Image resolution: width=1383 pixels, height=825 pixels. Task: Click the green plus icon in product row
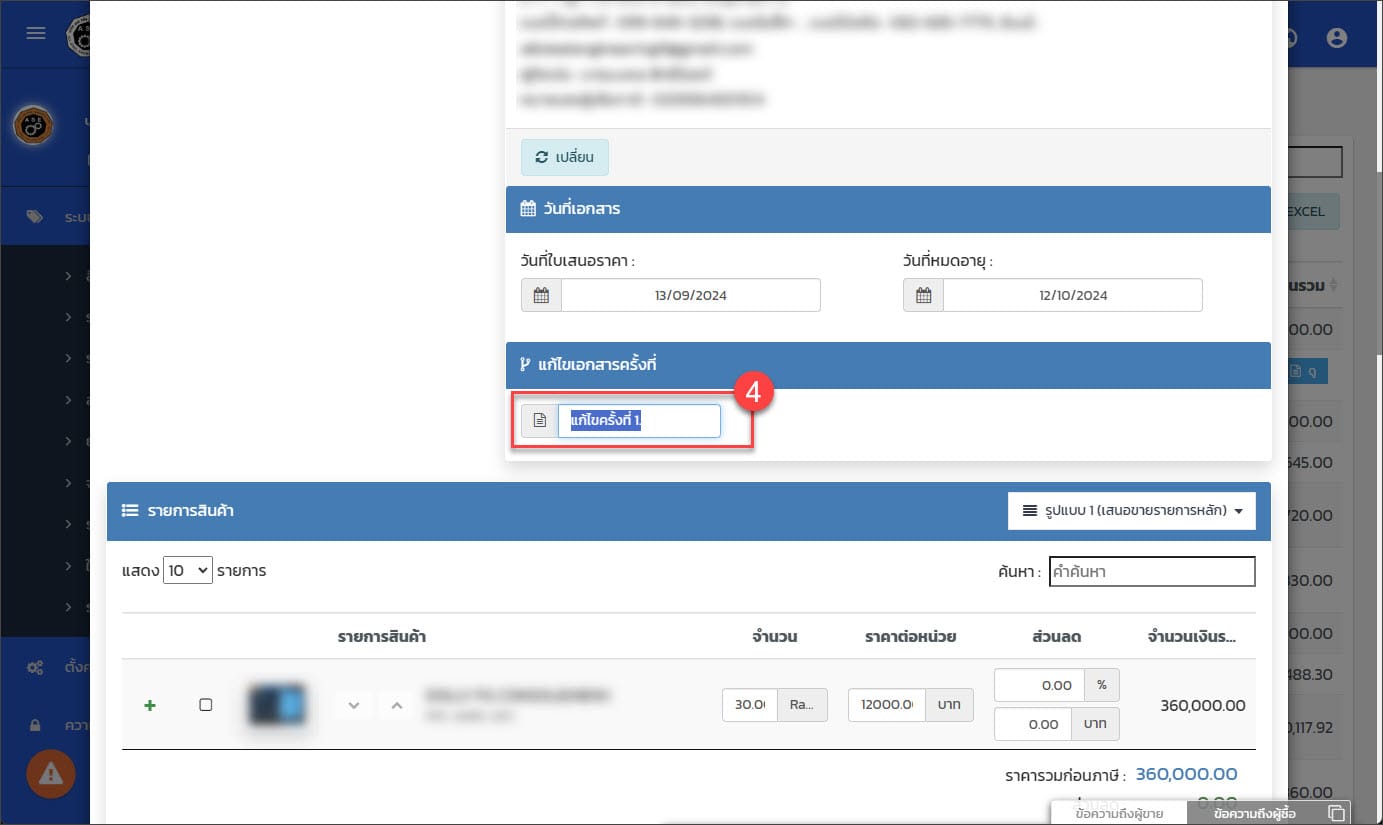pos(150,705)
